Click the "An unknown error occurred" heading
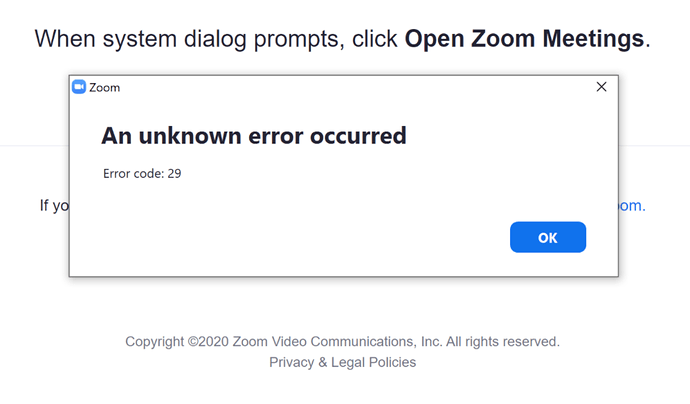Image resolution: width=690 pixels, height=404 pixels. pyautogui.click(x=253, y=136)
